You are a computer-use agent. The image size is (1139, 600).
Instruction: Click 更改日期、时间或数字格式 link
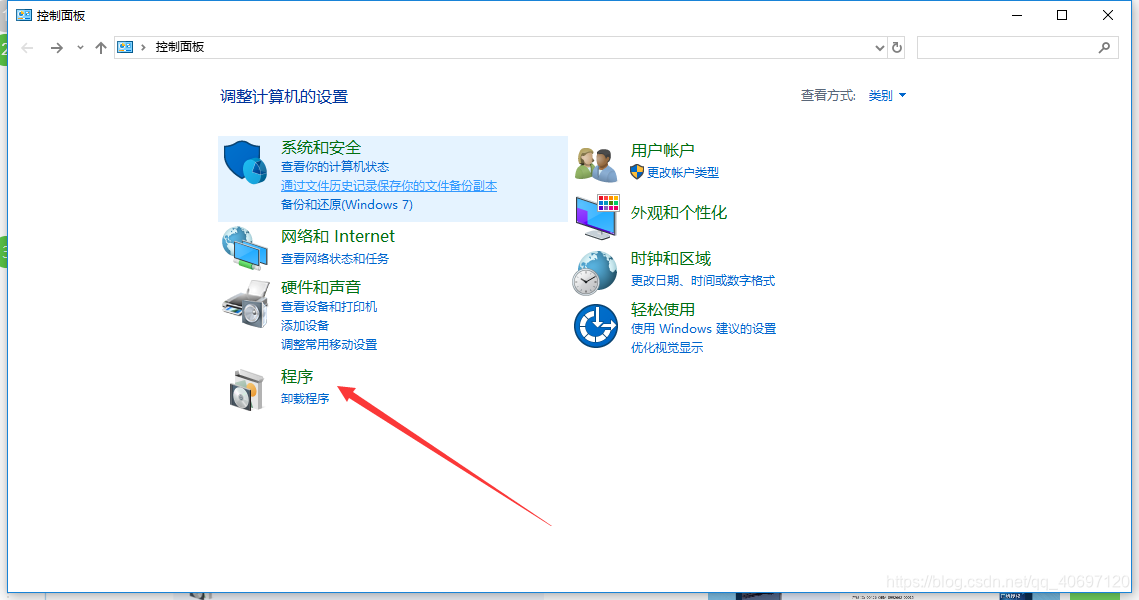click(702, 281)
